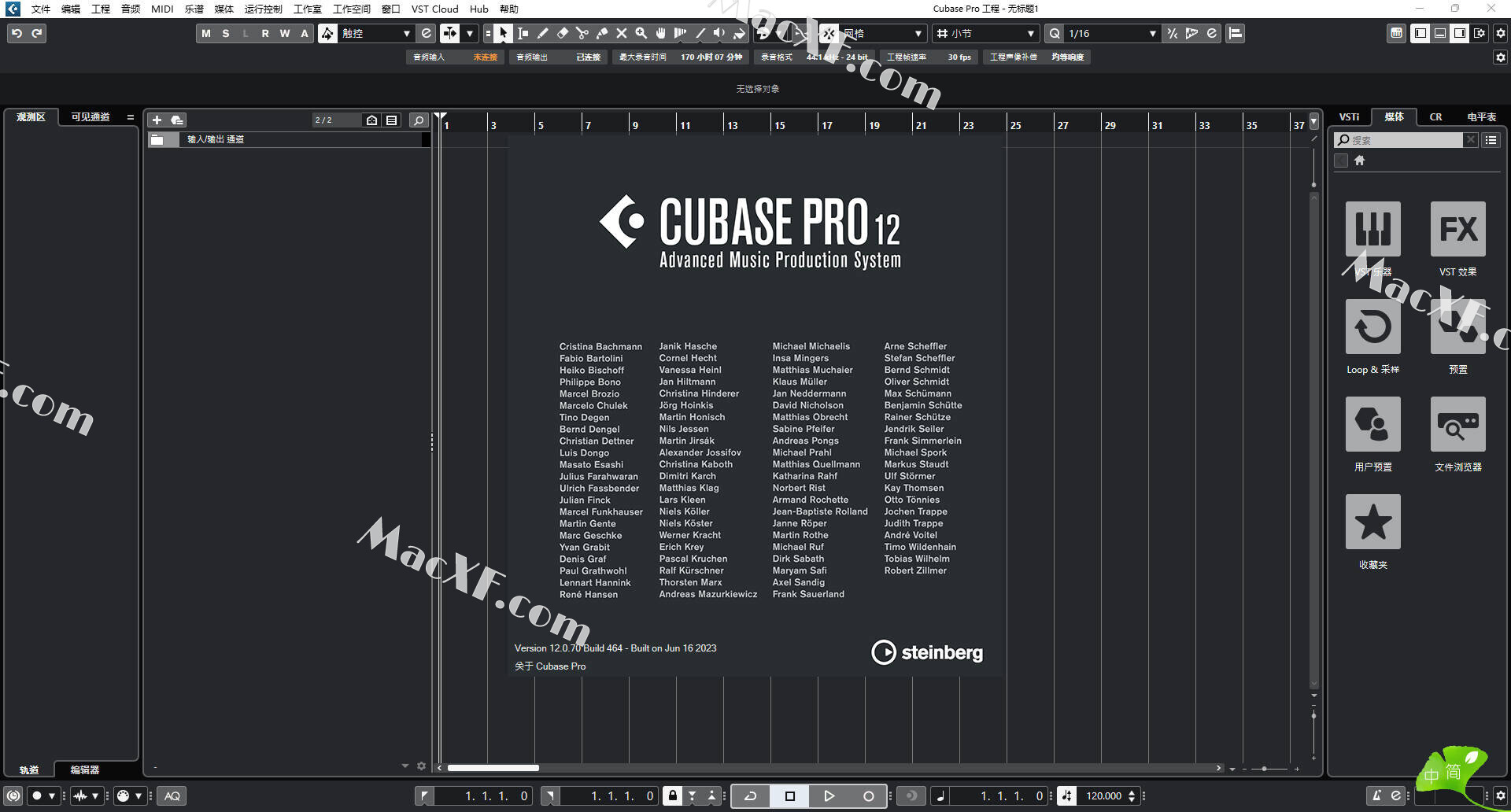Screen dimensions: 1511x812
Task: Toggle Snap on/off button
Action: tap(828, 33)
